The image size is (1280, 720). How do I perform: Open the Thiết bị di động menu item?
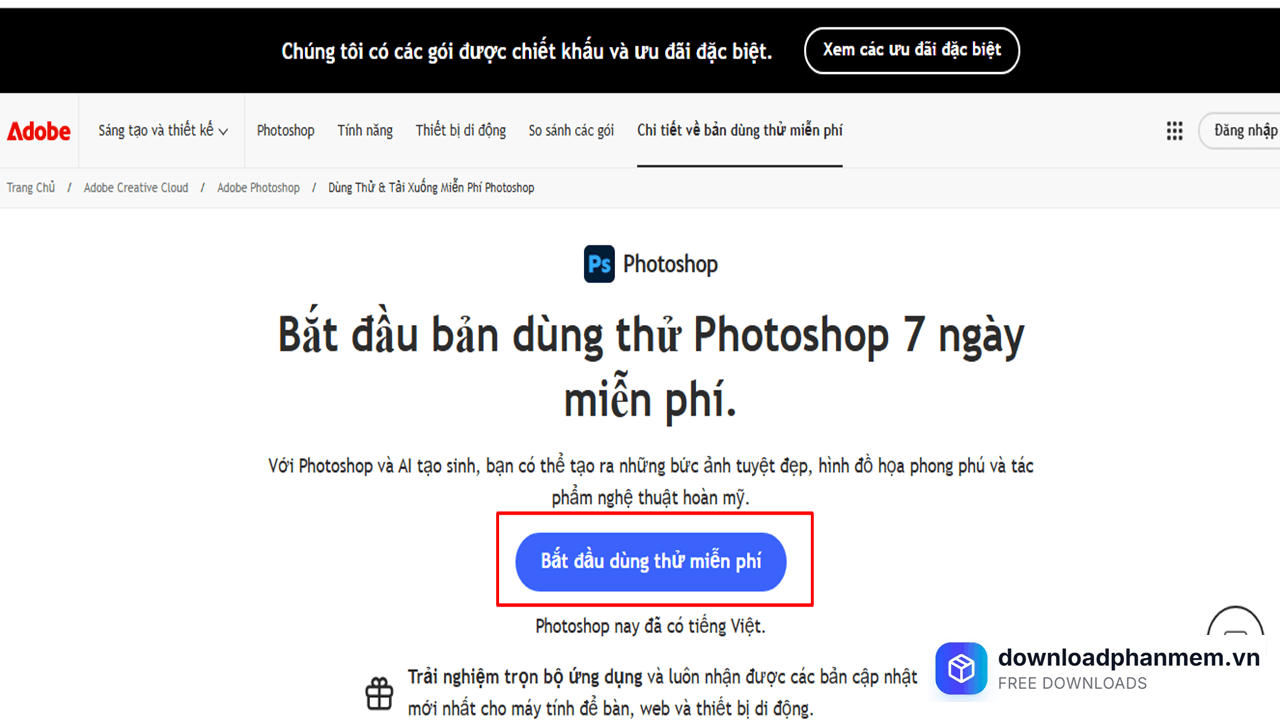click(461, 131)
